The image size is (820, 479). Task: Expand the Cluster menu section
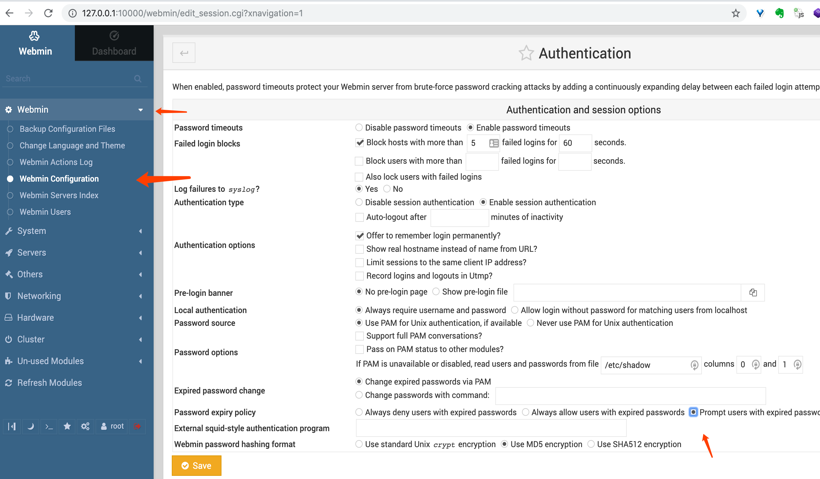tap(76, 339)
